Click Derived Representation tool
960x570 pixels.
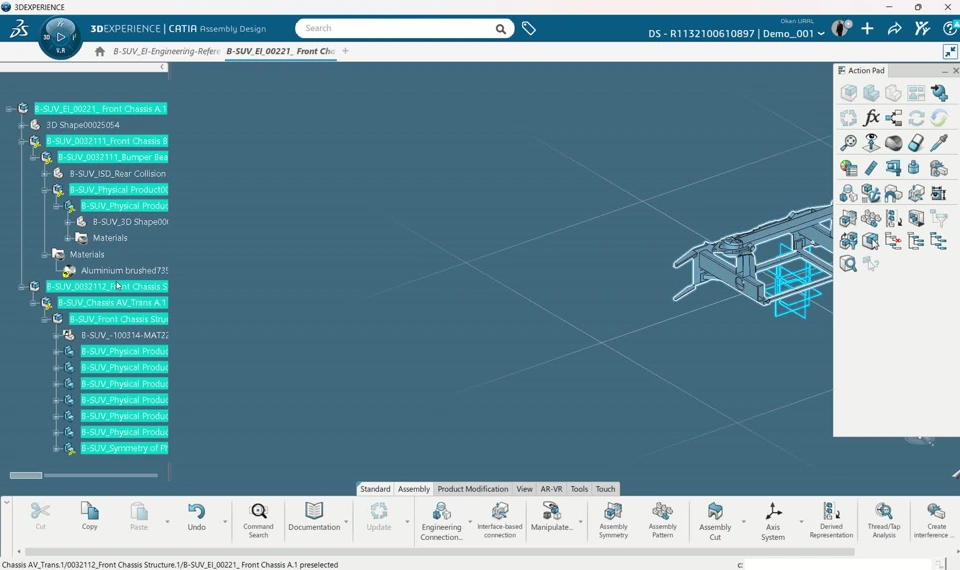[831, 520]
